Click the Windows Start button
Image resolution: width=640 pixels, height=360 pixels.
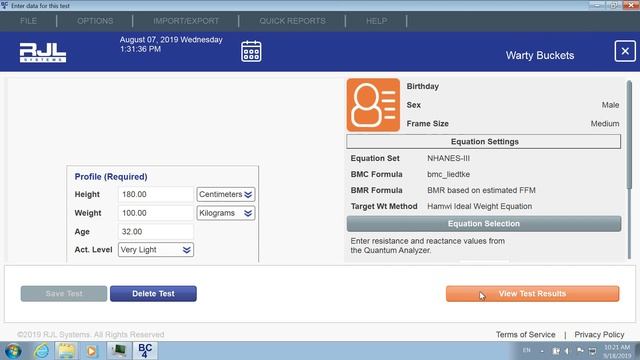[x=13, y=351]
